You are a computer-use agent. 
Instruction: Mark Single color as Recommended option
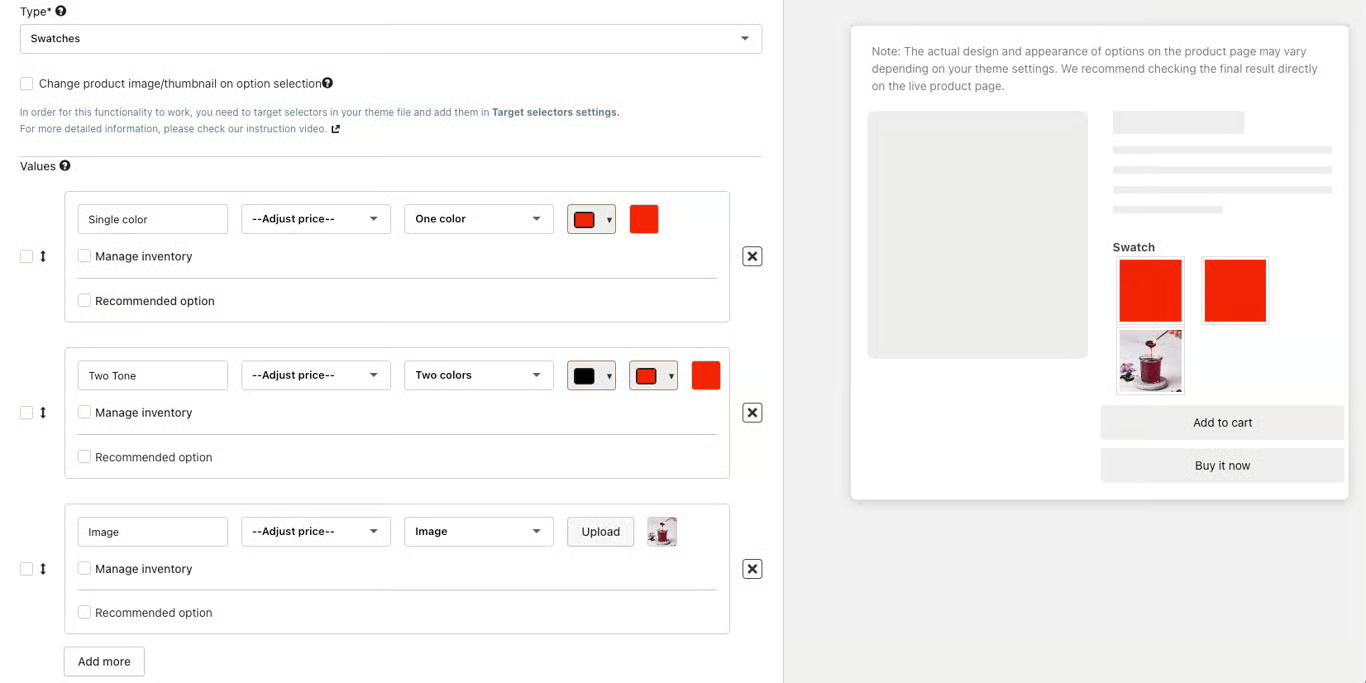[x=85, y=300]
